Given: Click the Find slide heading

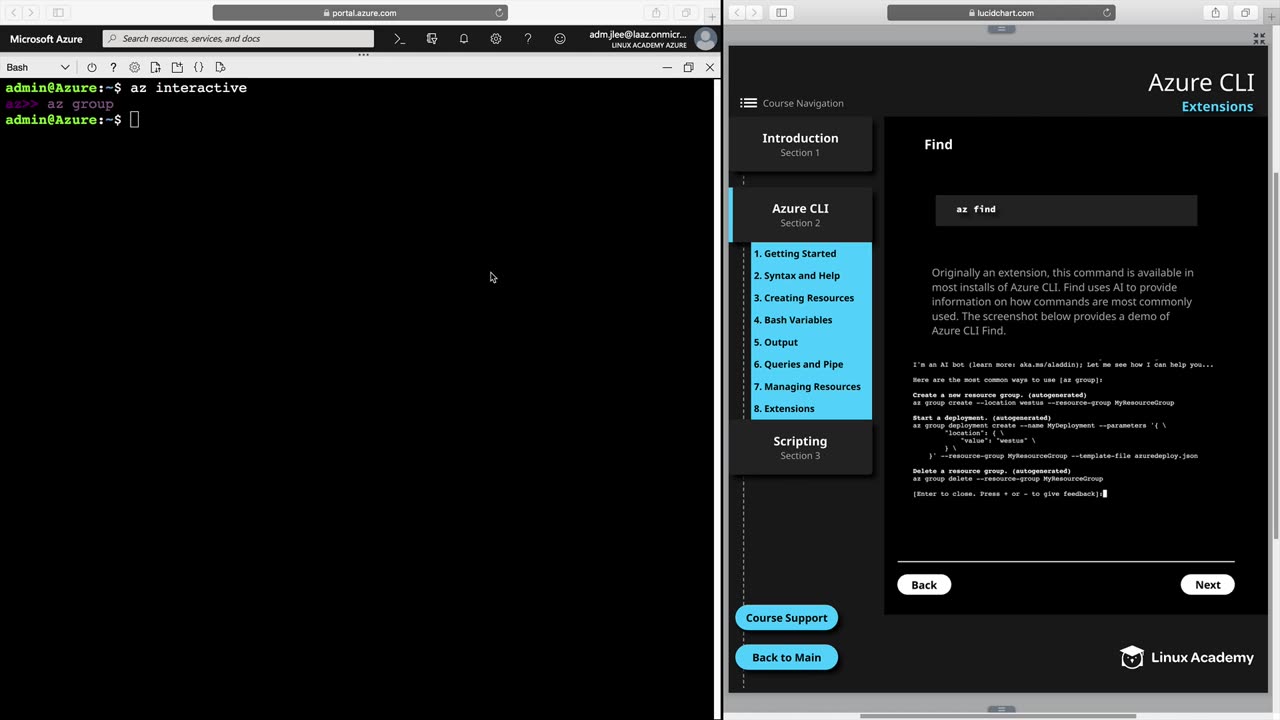Looking at the screenshot, I should (x=938, y=144).
